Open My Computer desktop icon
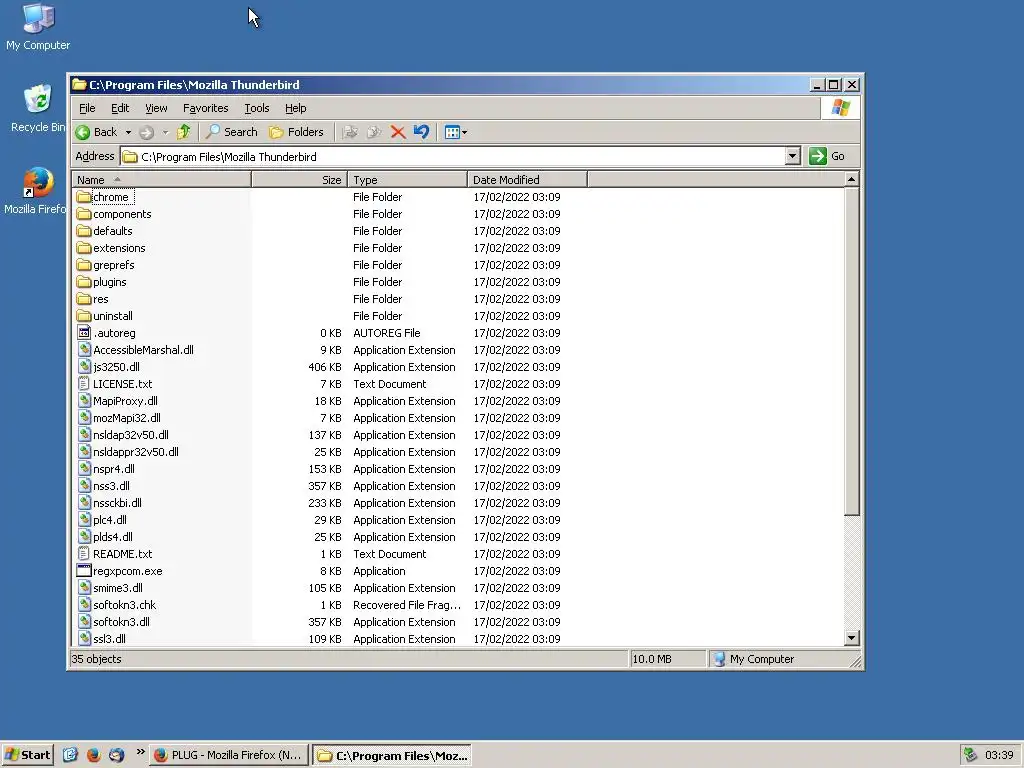The width and height of the screenshot is (1024, 768). (38, 27)
